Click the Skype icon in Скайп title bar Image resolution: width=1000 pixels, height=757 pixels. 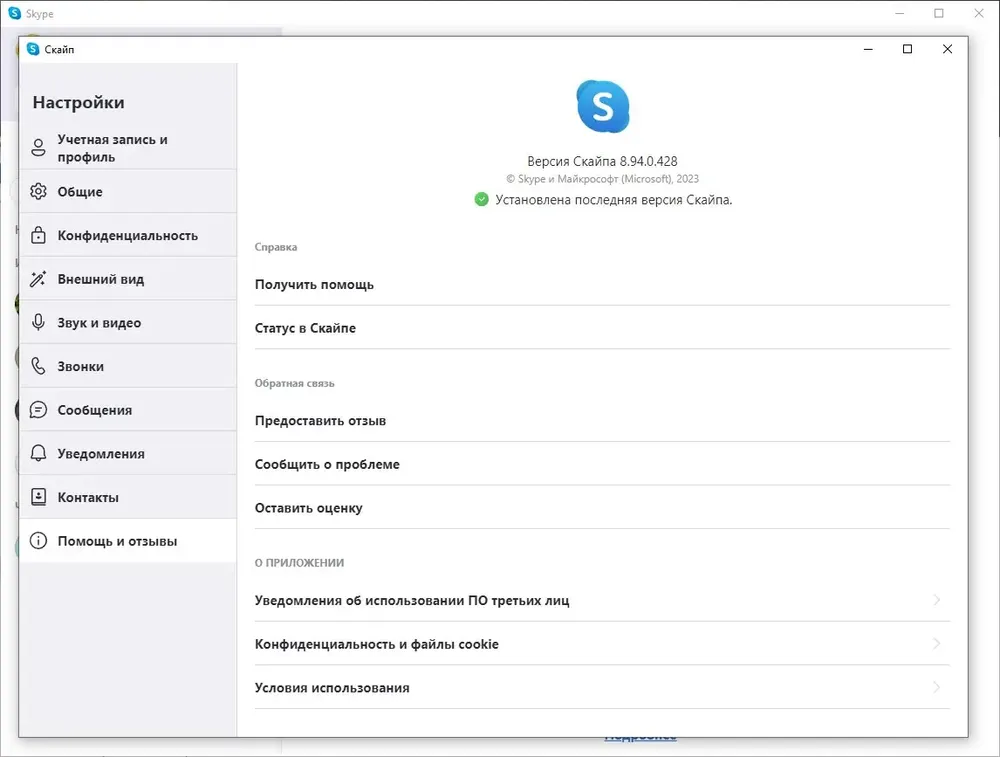point(33,49)
